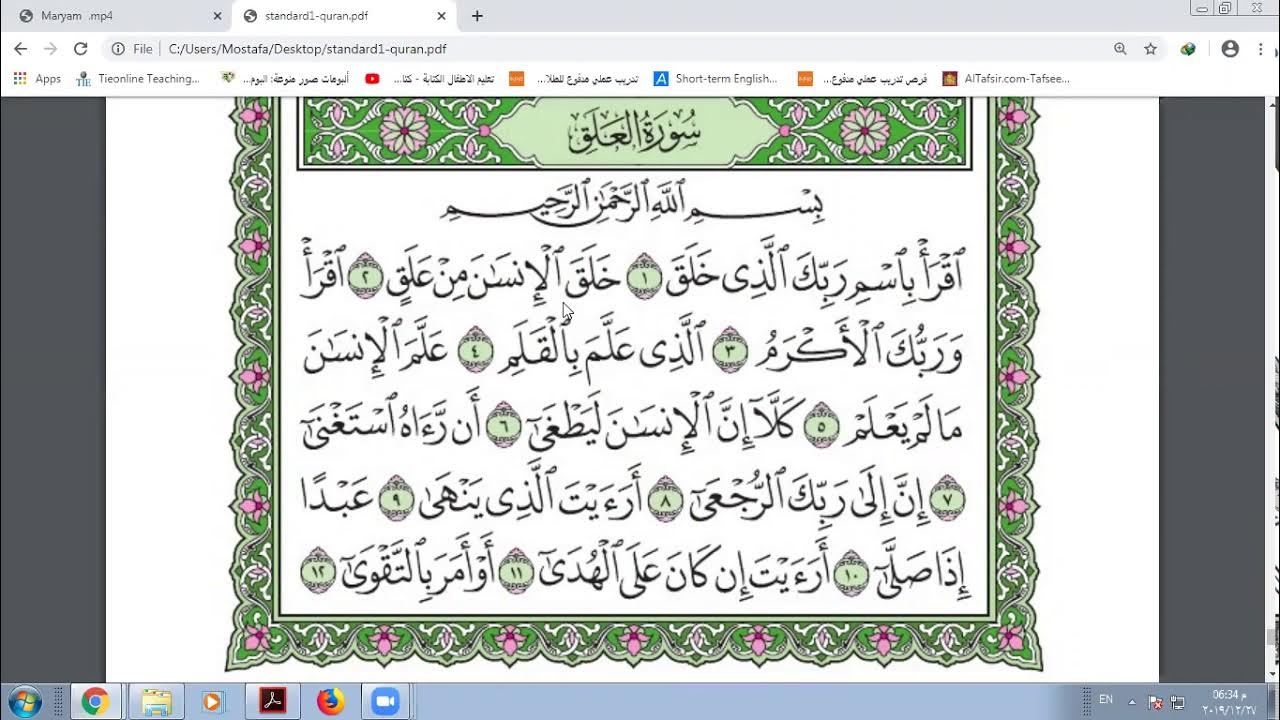Open Adobe Acrobat from the taskbar
This screenshot has height=720, width=1280.
273,702
